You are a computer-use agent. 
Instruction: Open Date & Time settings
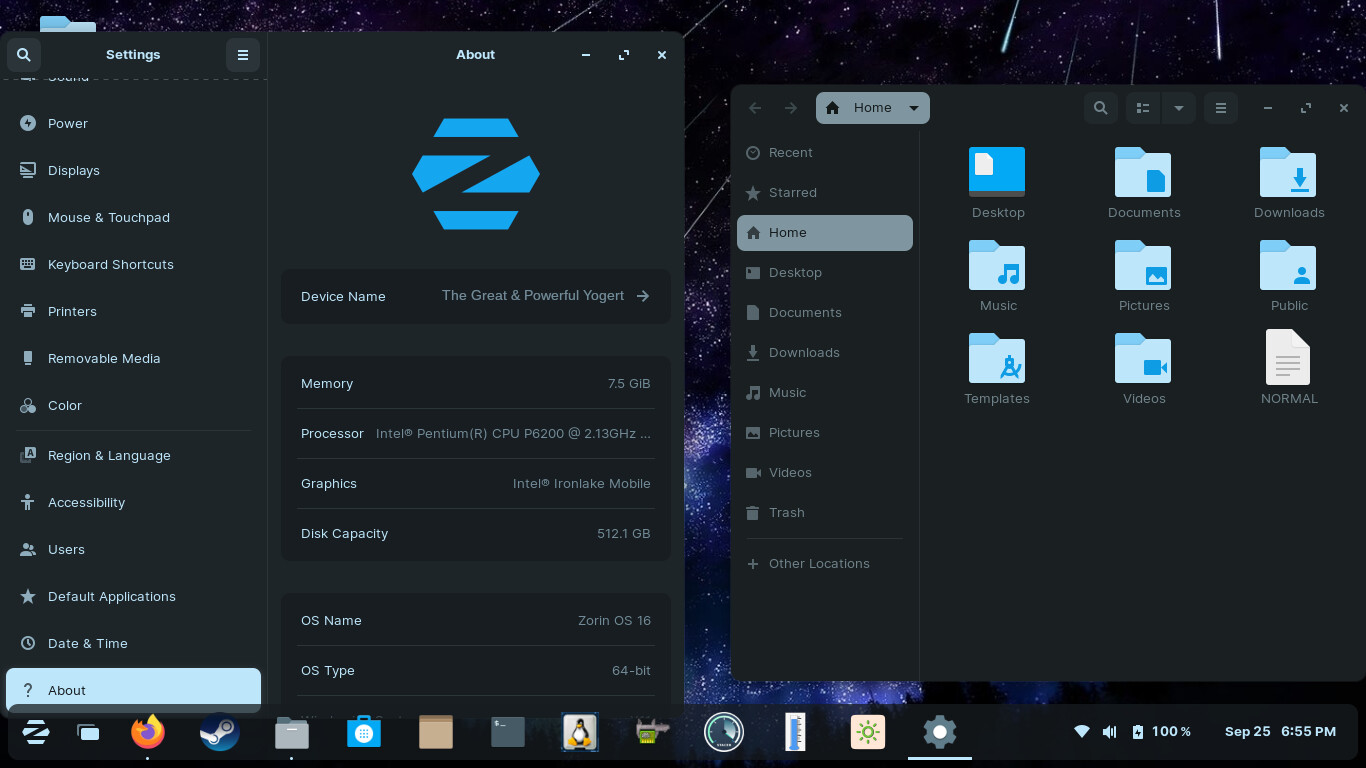click(x=134, y=644)
